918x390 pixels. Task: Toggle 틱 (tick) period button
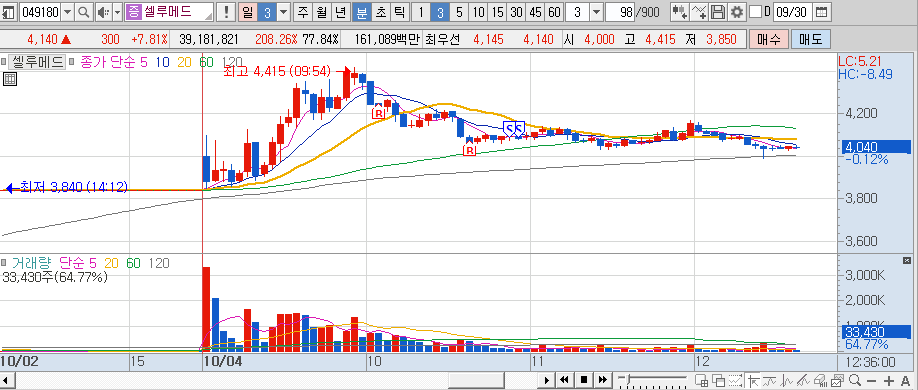[x=399, y=11]
